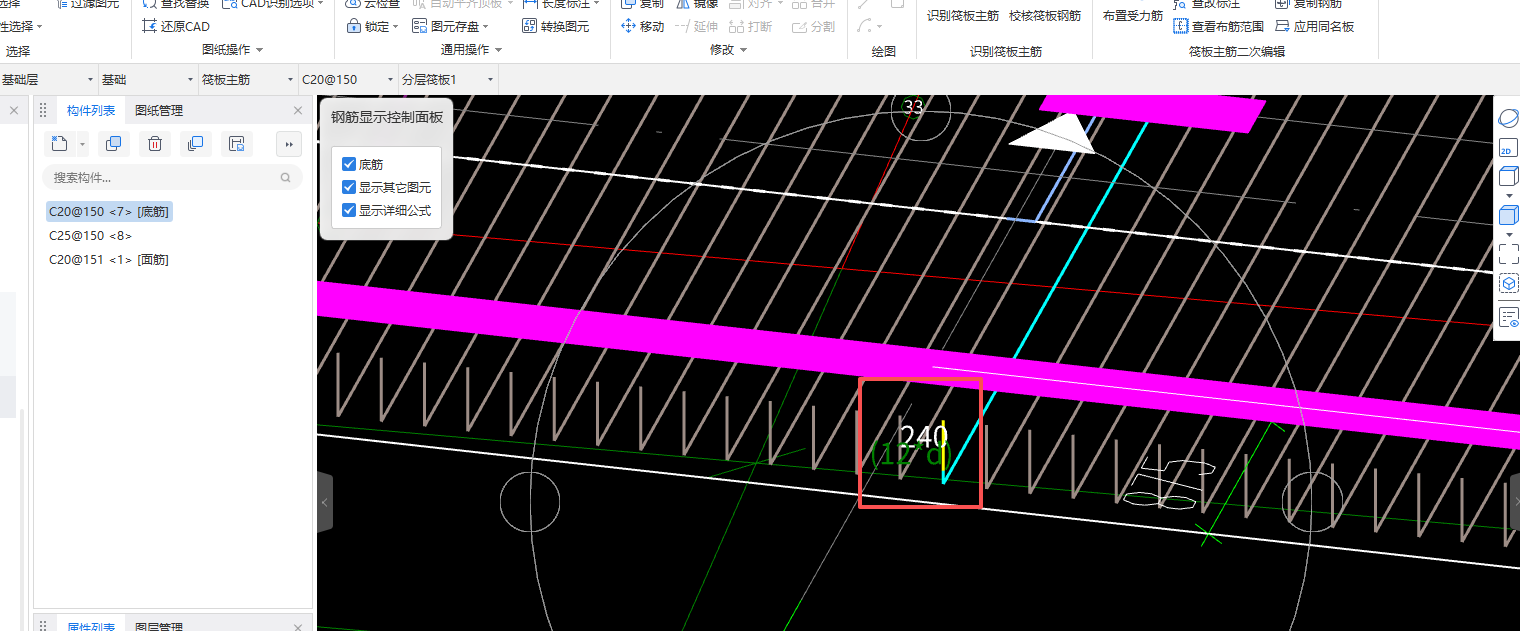This screenshot has width=1520, height=631.
Task: Switch to the 属性列表 tab
Action: coord(91,626)
